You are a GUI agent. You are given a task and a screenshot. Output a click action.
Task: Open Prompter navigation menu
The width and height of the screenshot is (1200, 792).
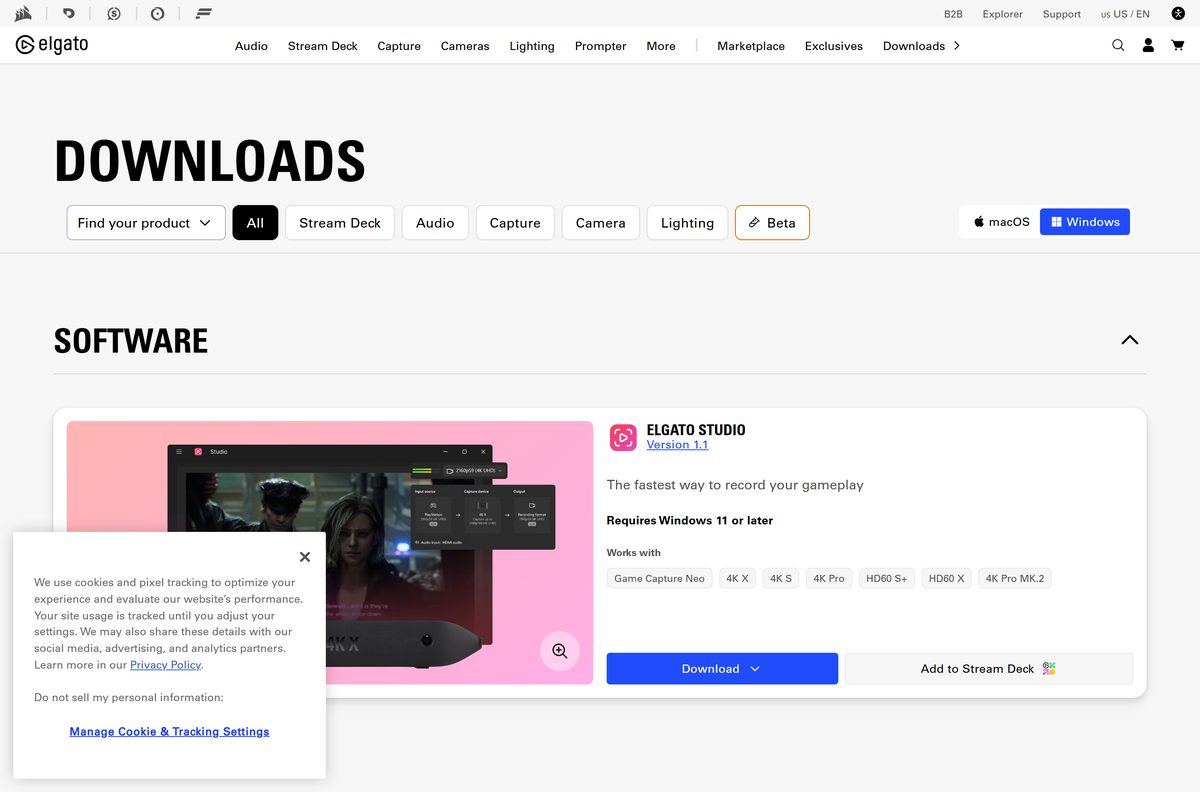pos(600,46)
